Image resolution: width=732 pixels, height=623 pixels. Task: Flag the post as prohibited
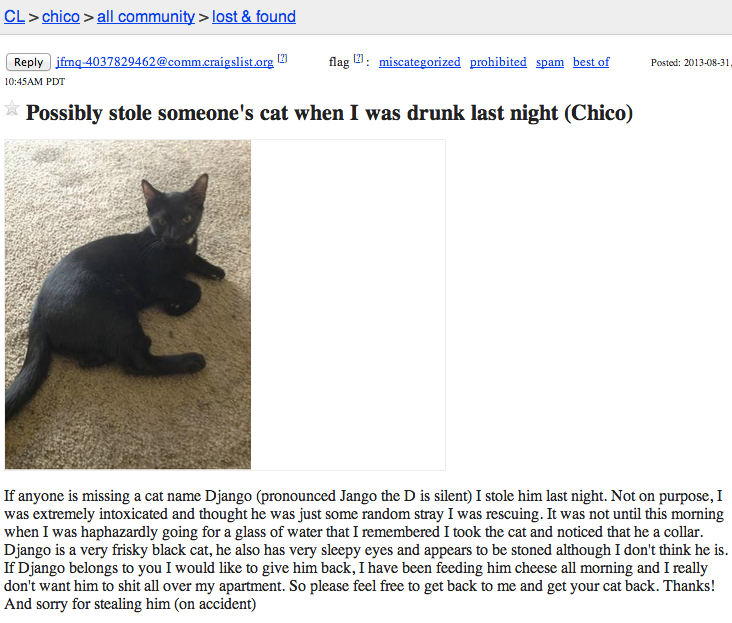point(498,62)
